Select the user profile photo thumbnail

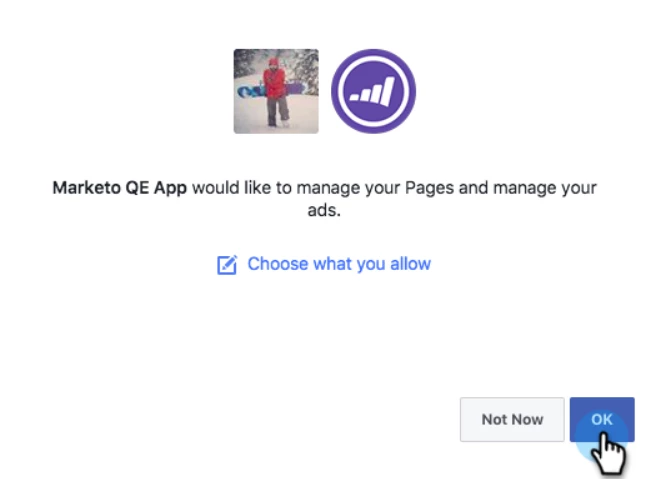point(276,91)
